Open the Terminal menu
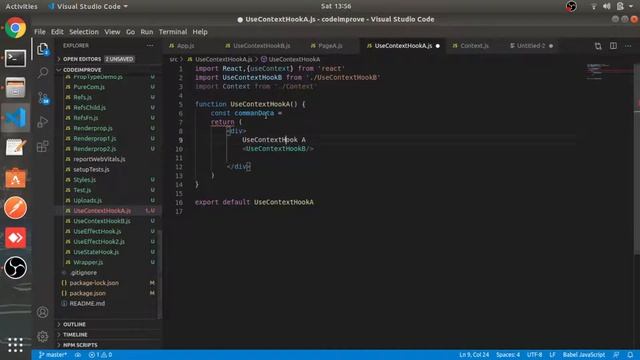The width and height of the screenshot is (640, 360). (x=173, y=32)
